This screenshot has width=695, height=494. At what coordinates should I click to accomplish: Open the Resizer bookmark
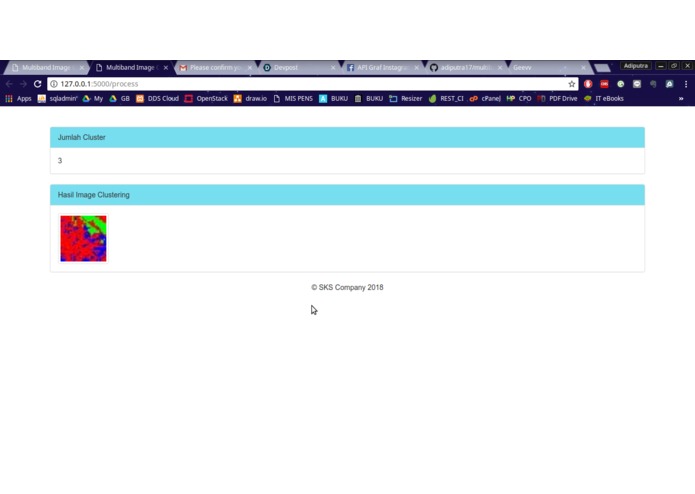click(406, 98)
